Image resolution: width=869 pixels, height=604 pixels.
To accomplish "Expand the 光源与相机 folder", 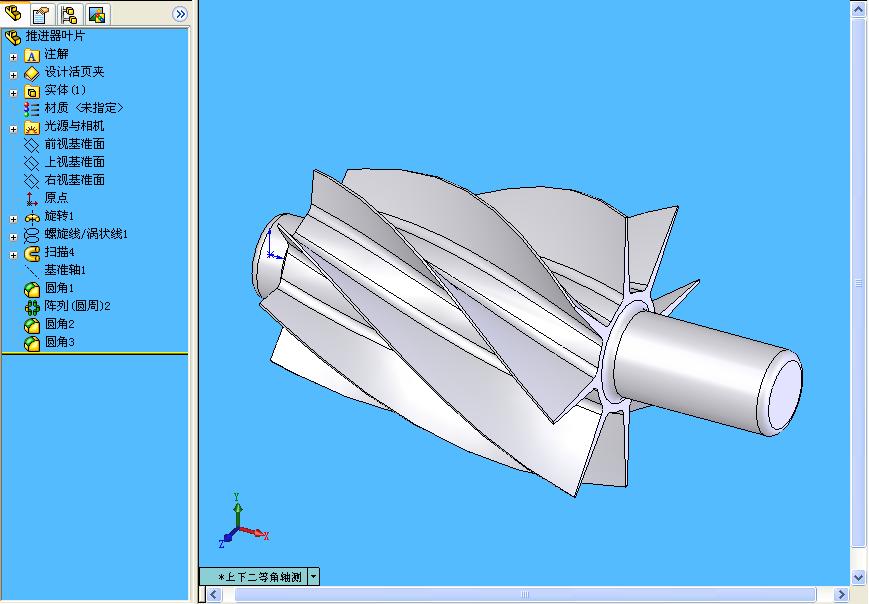I will click(13, 129).
